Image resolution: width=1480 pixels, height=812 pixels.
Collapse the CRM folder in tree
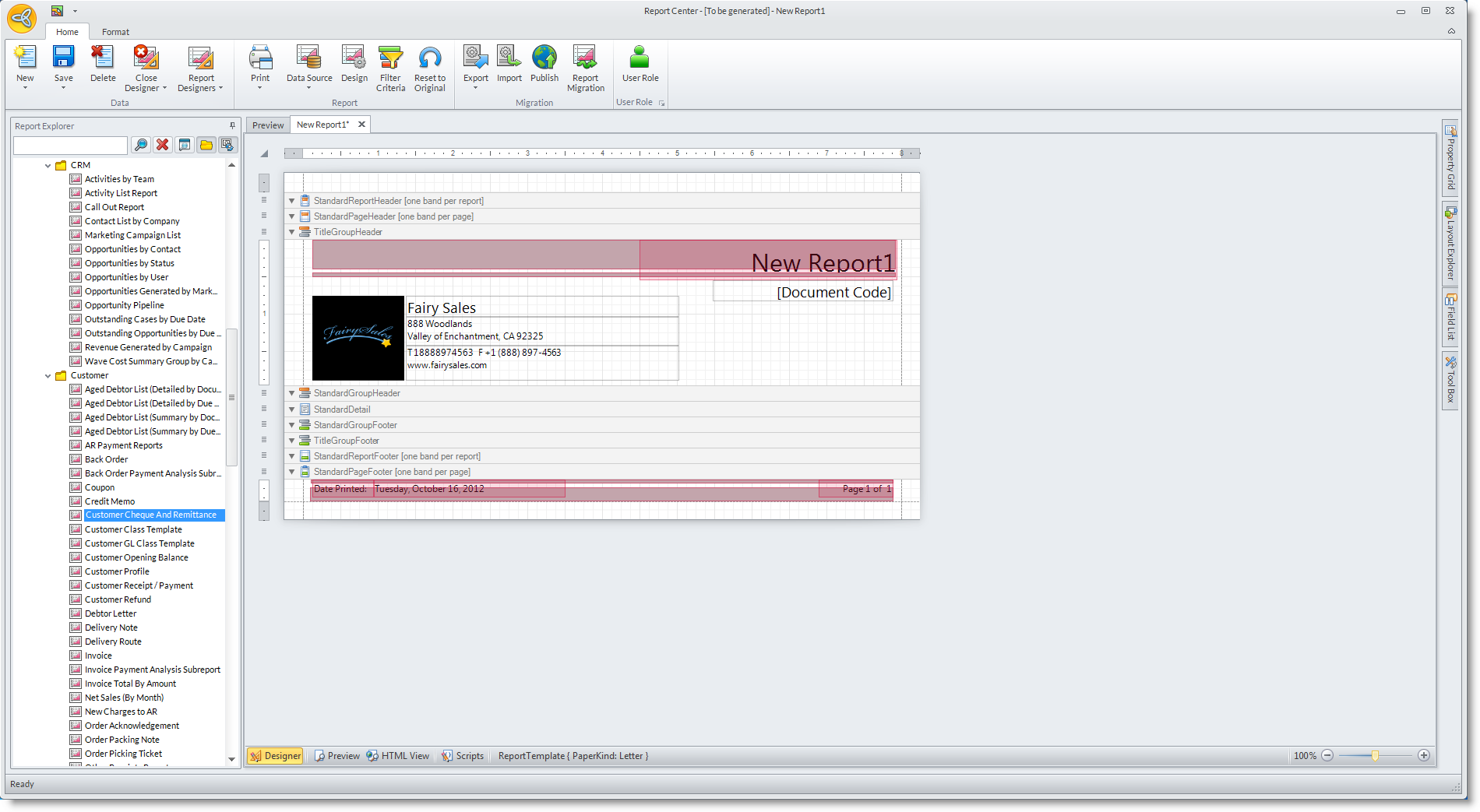coord(48,166)
